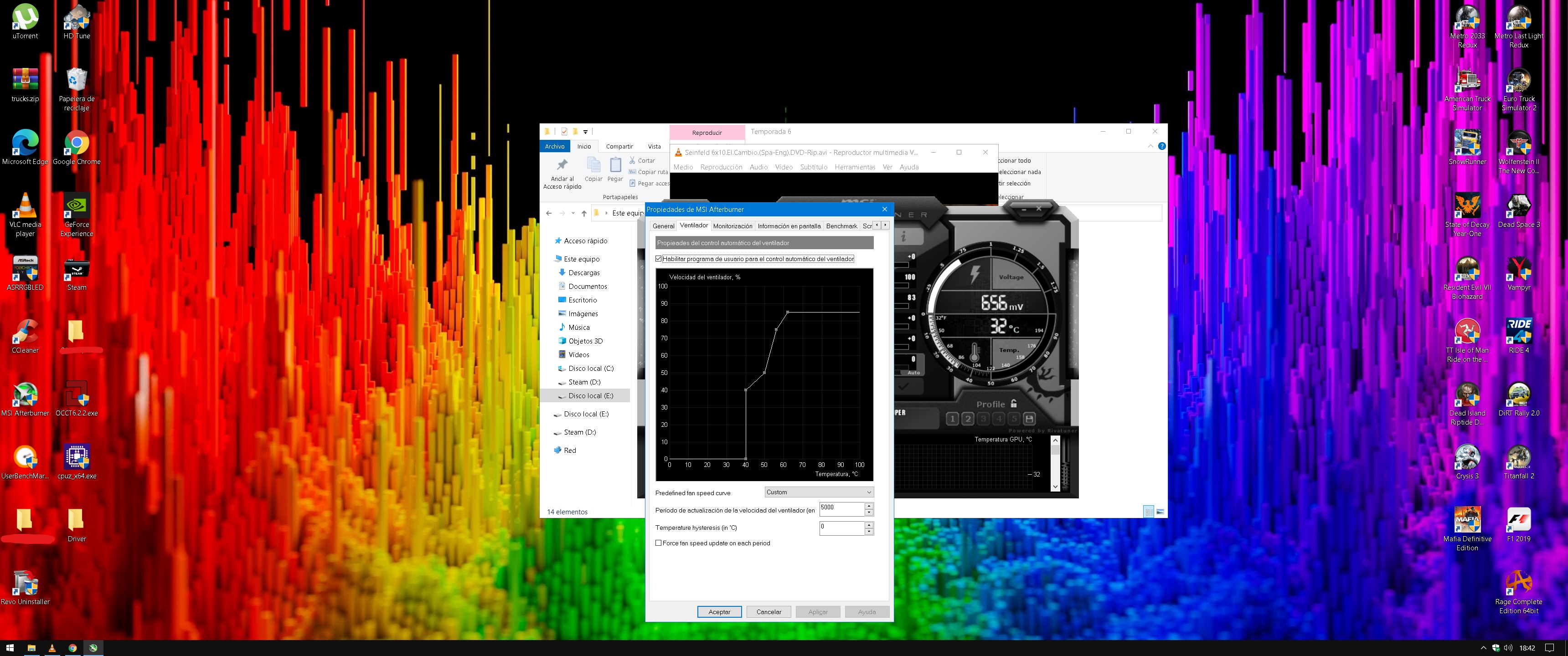The image size is (1568, 656).
Task: Click the fan speed update period field
Action: point(842,509)
